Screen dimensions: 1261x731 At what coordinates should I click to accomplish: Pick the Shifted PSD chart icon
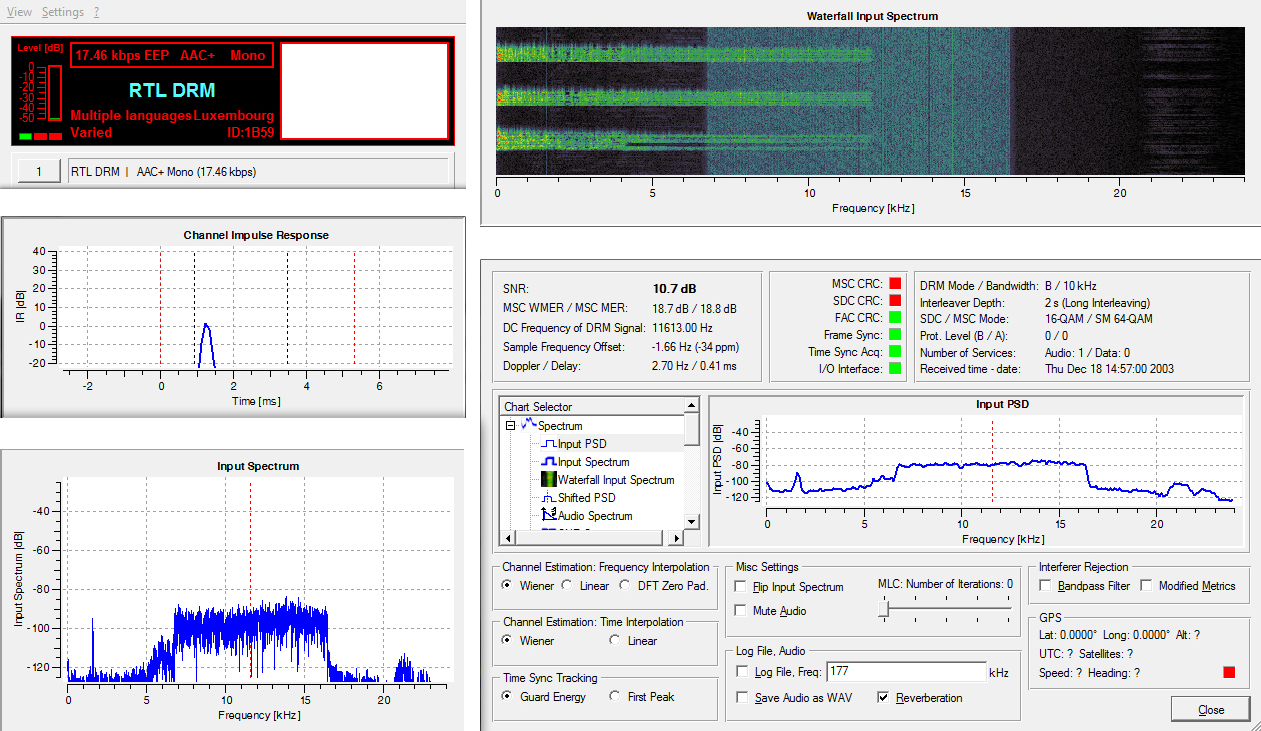[548, 498]
